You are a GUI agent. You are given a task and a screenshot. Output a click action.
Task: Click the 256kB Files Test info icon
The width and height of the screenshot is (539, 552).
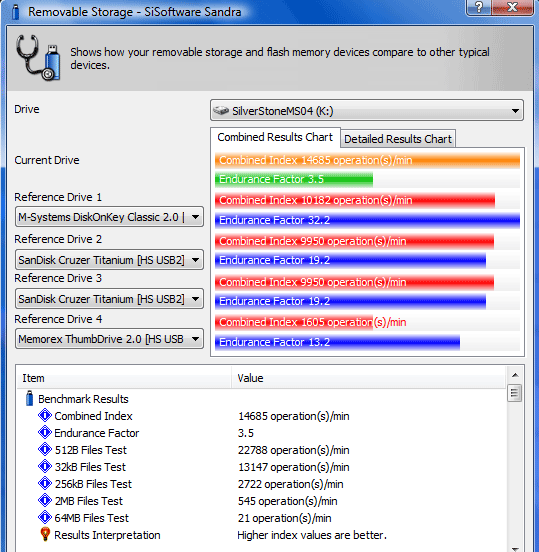click(45, 483)
